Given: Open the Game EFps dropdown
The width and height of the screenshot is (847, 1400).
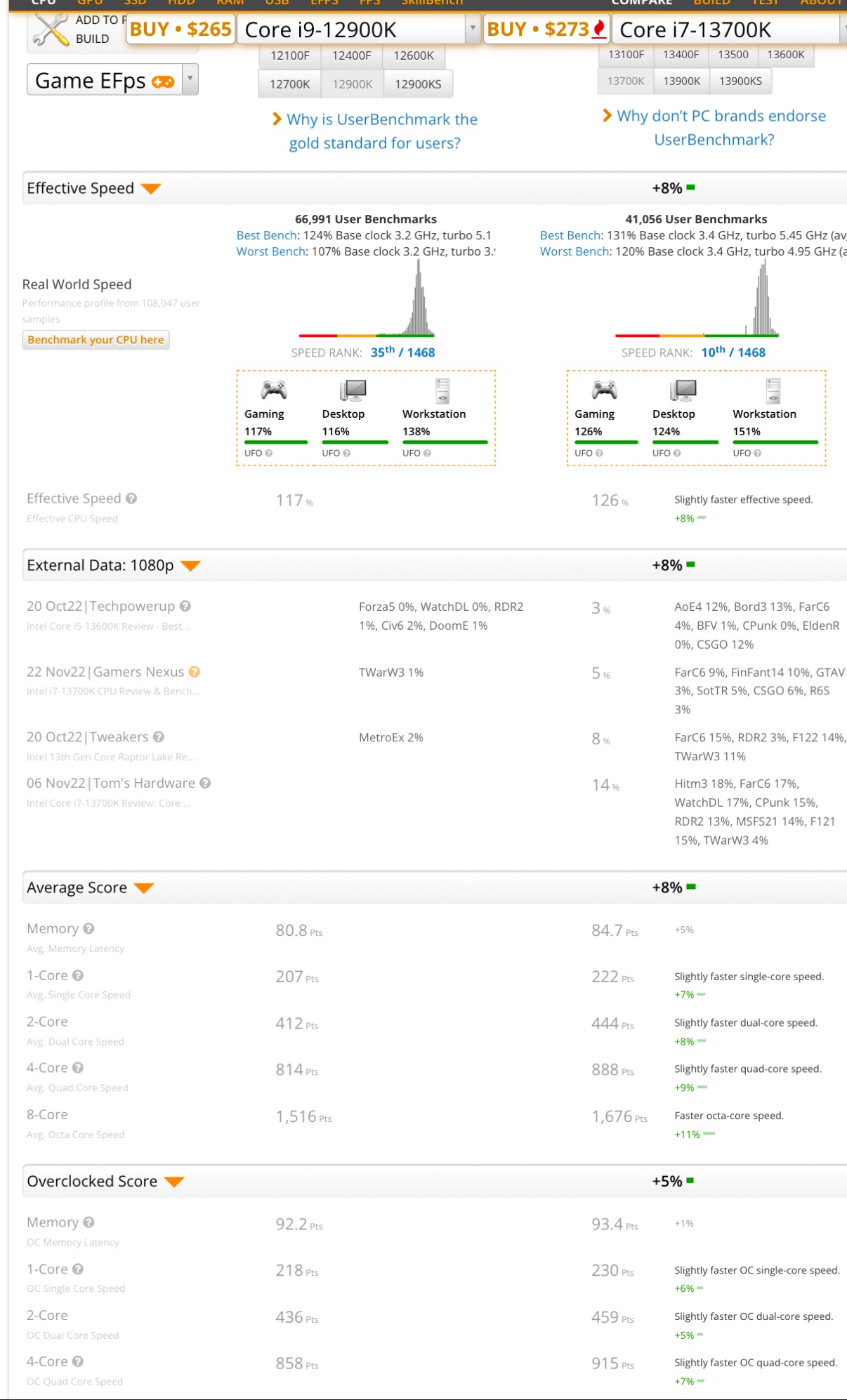Looking at the screenshot, I should click(112, 79).
